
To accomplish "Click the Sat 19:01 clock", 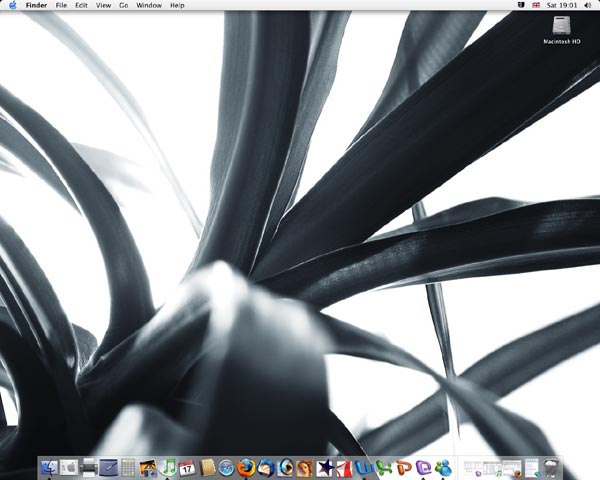I will tap(564, 5).
